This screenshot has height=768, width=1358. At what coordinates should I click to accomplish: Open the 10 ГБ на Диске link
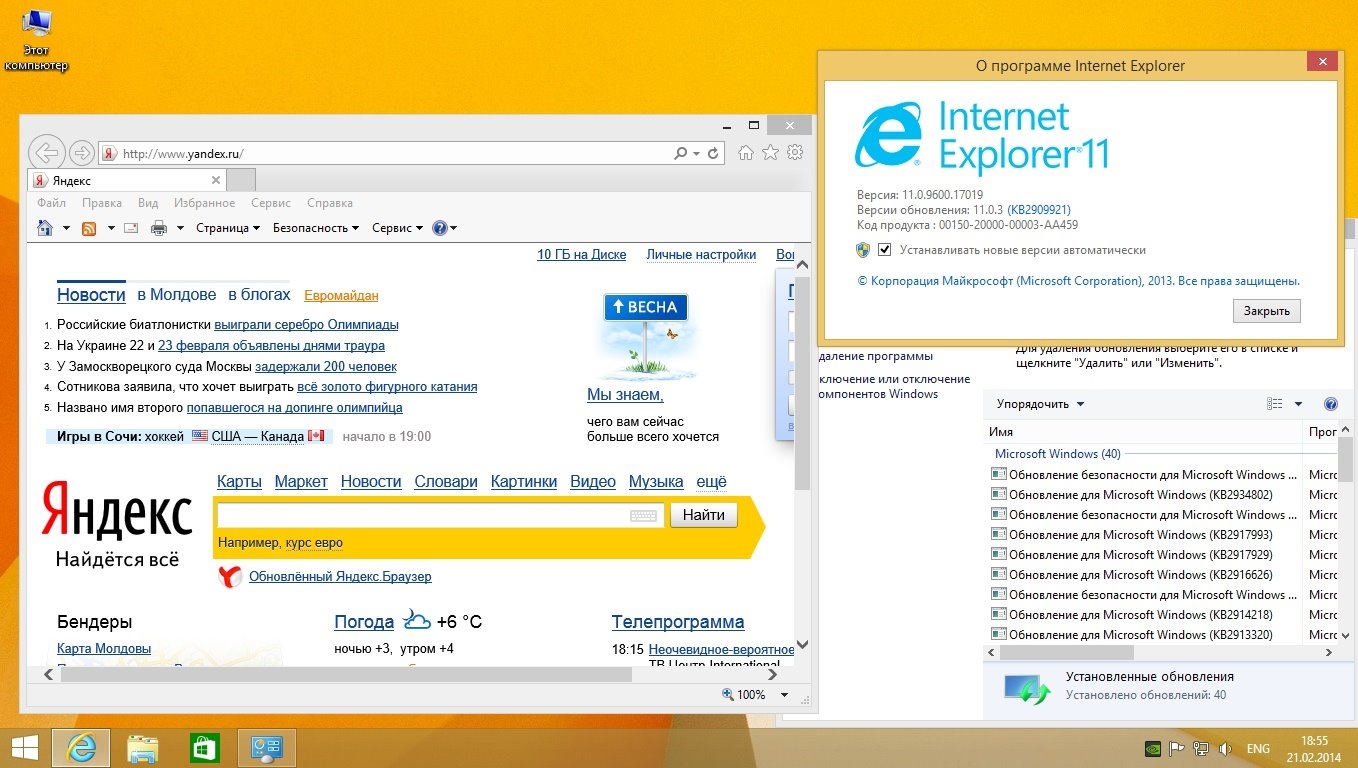582,255
